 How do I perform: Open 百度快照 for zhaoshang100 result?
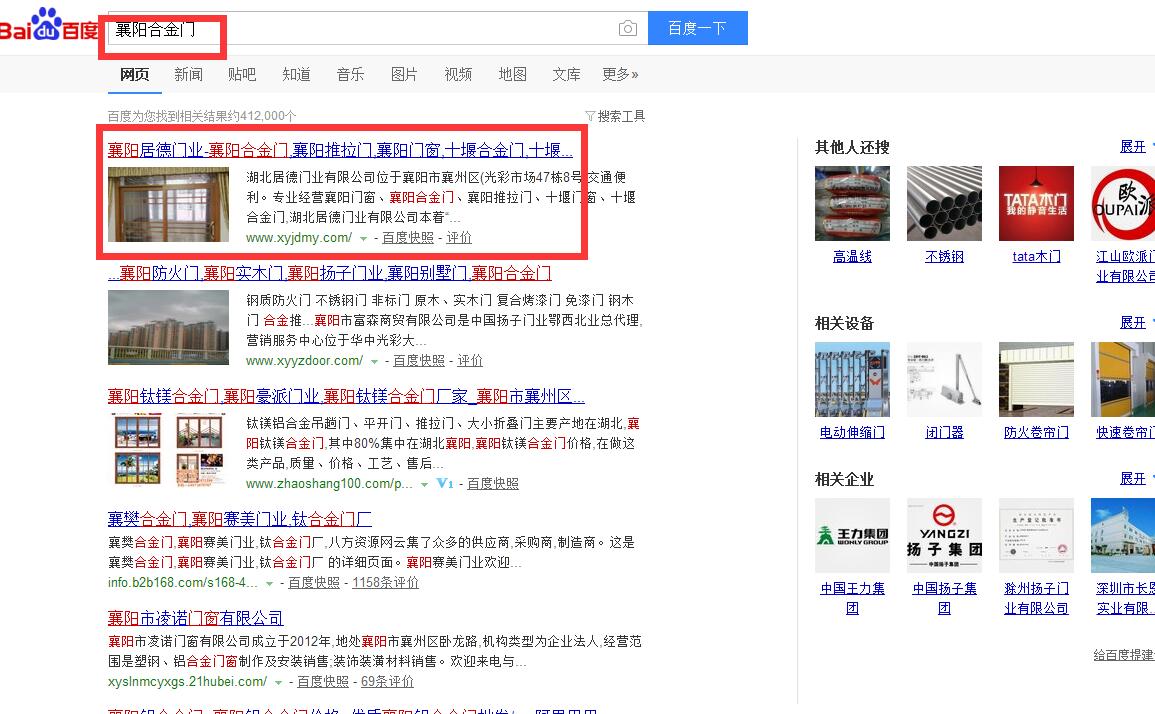[x=493, y=484]
